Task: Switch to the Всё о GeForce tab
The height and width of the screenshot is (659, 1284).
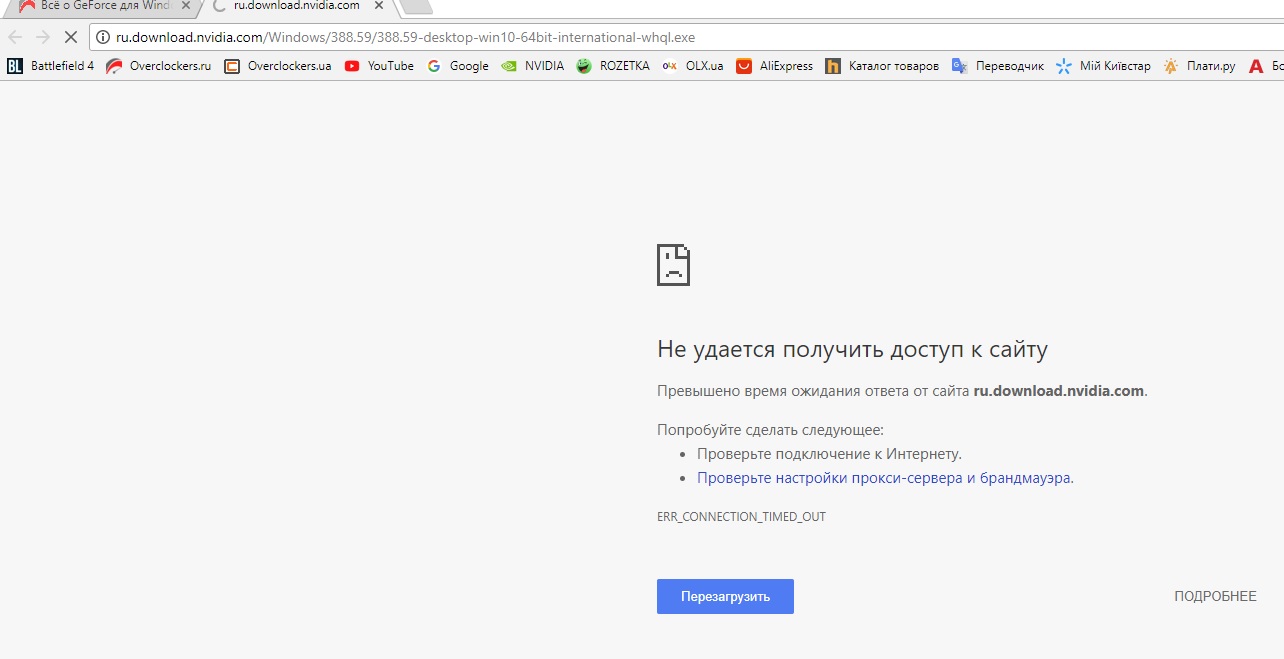Action: 100,6
